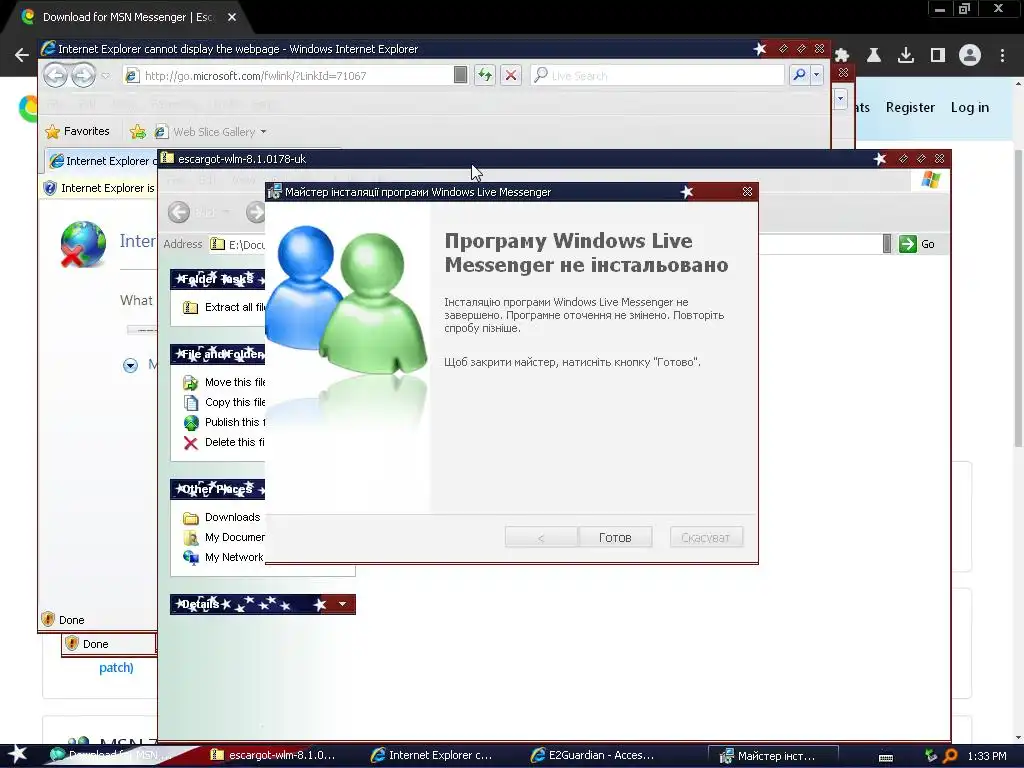Click Extract all files folder icon
The image size is (1024, 768).
click(x=190, y=308)
